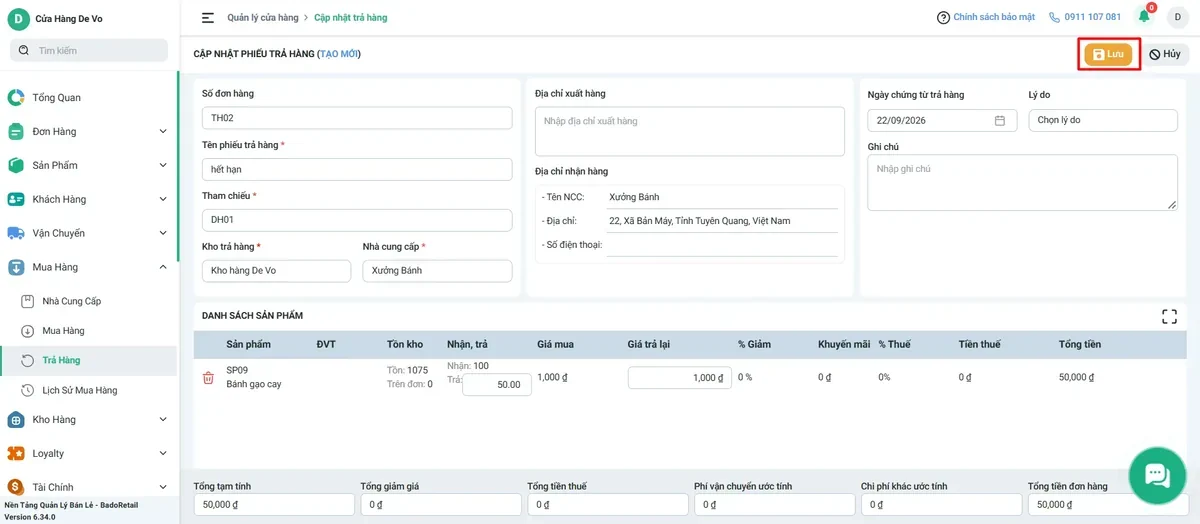Click the Tìm kiếm search box
The height and width of the screenshot is (524, 1200).
(x=89, y=50)
